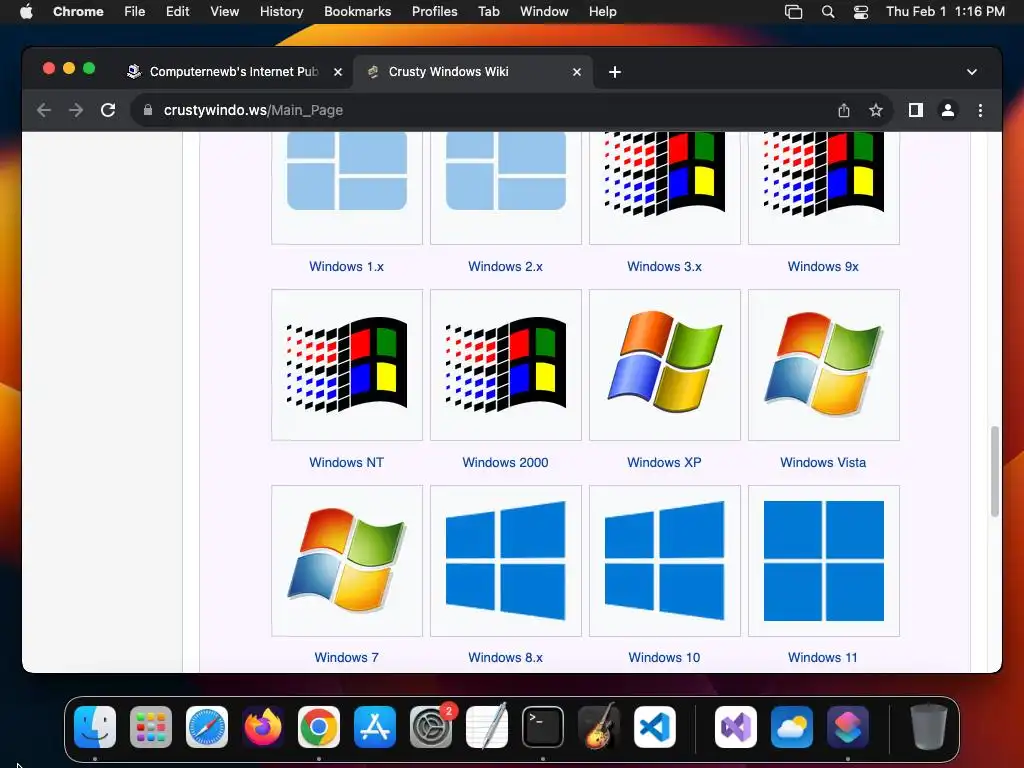Launch Firefox from the dock

[263, 727]
